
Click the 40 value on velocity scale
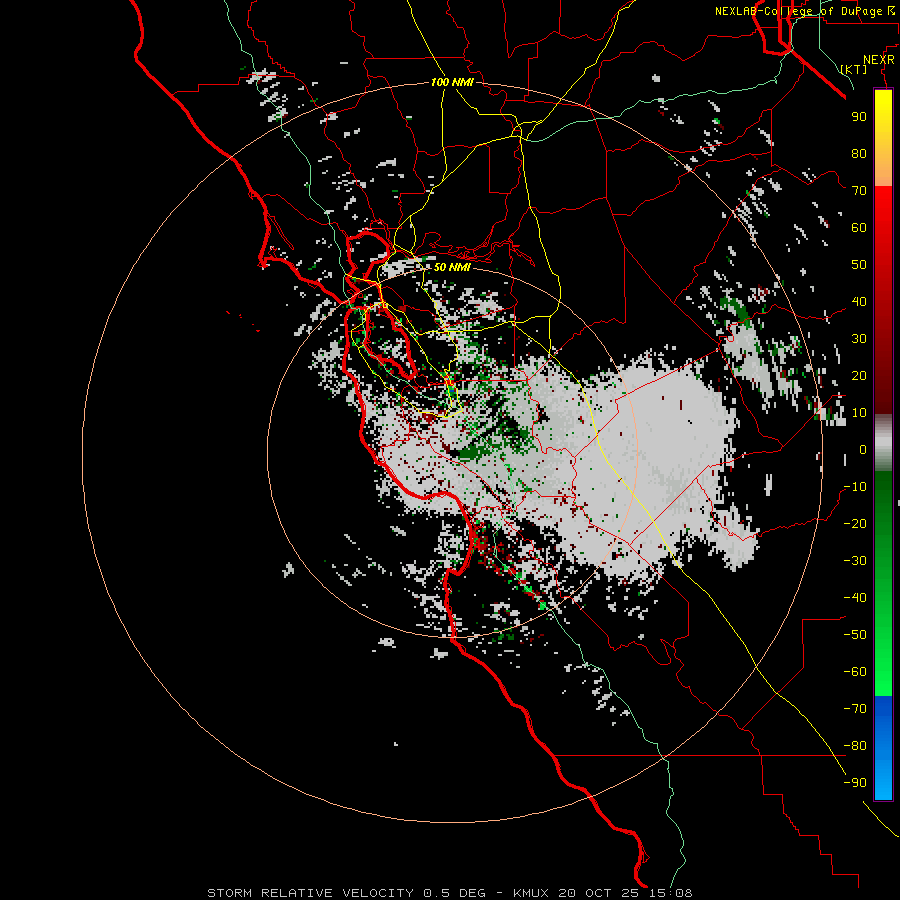click(x=859, y=301)
